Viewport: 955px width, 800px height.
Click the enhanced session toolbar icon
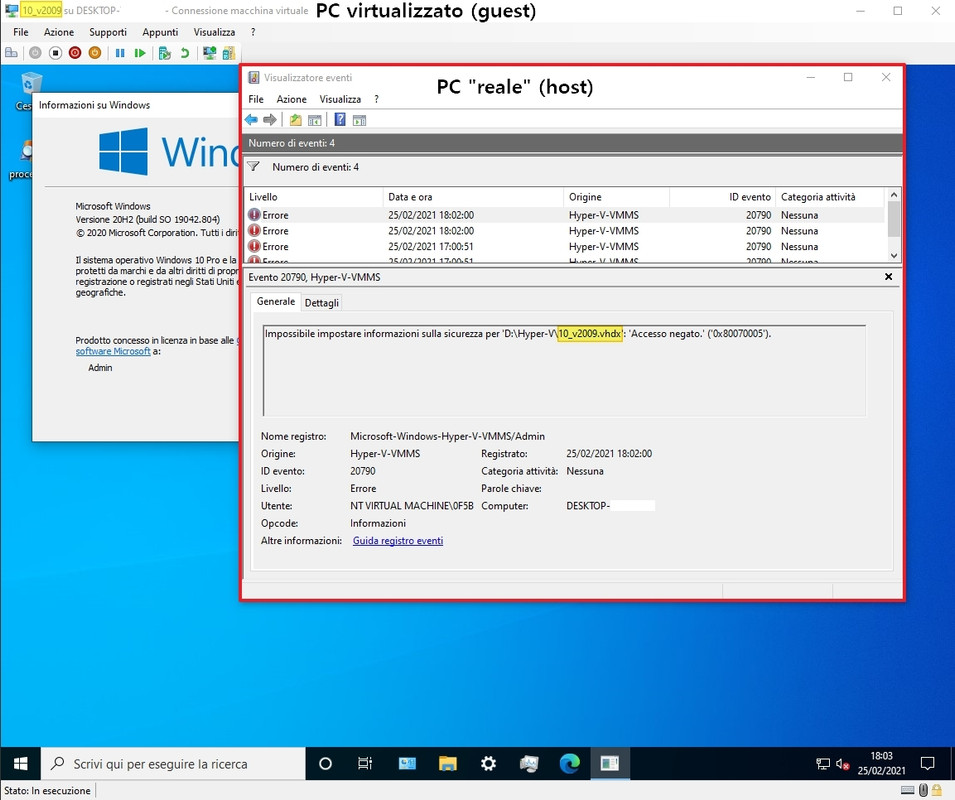(x=210, y=53)
